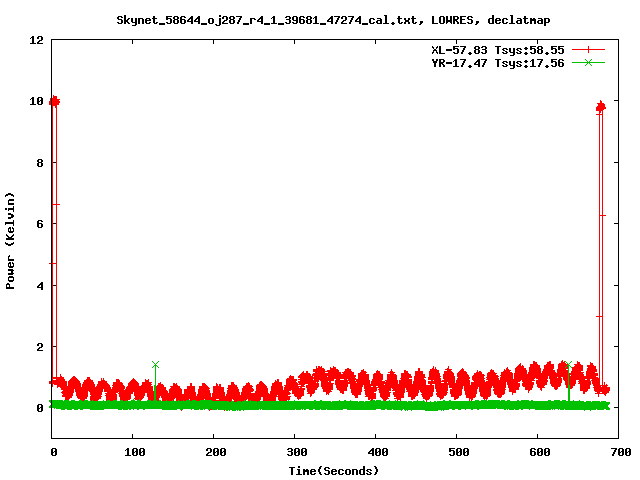Click the red calibration peak at start
Viewport: 640px width, 480px height.
(54, 101)
